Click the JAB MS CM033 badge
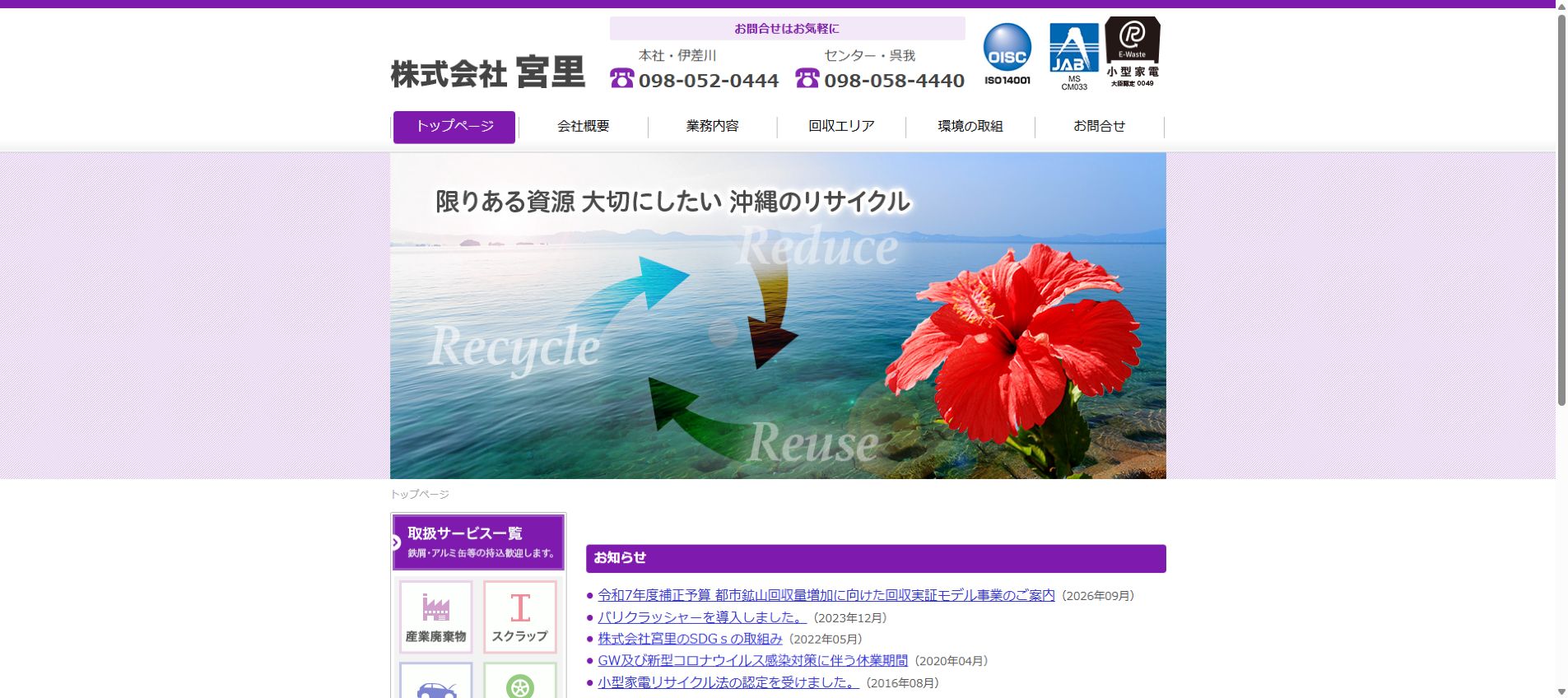Image resolution: width=1568 pixels, height=698 pixels. pos(1074,57)
